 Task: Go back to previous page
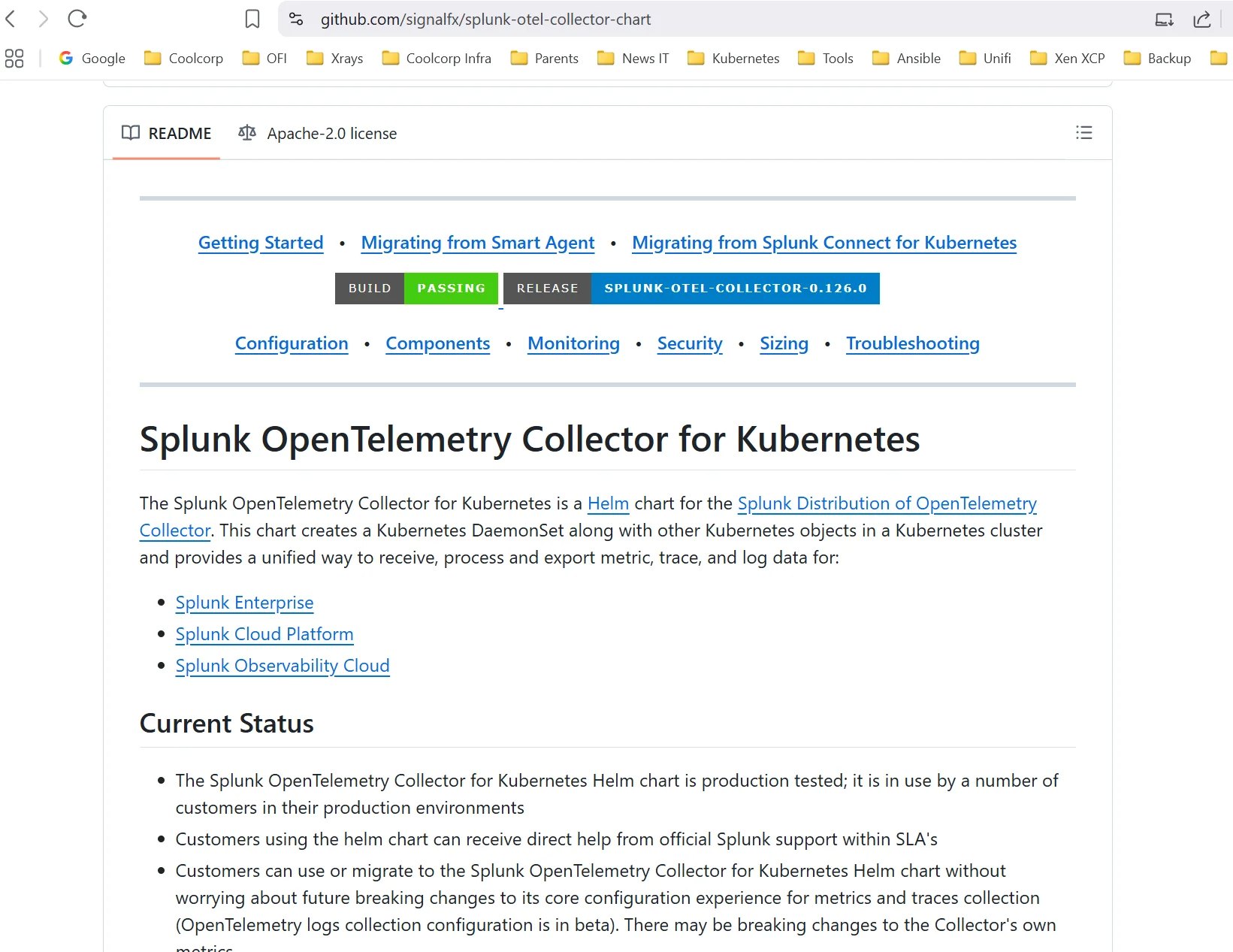(11, 19)
